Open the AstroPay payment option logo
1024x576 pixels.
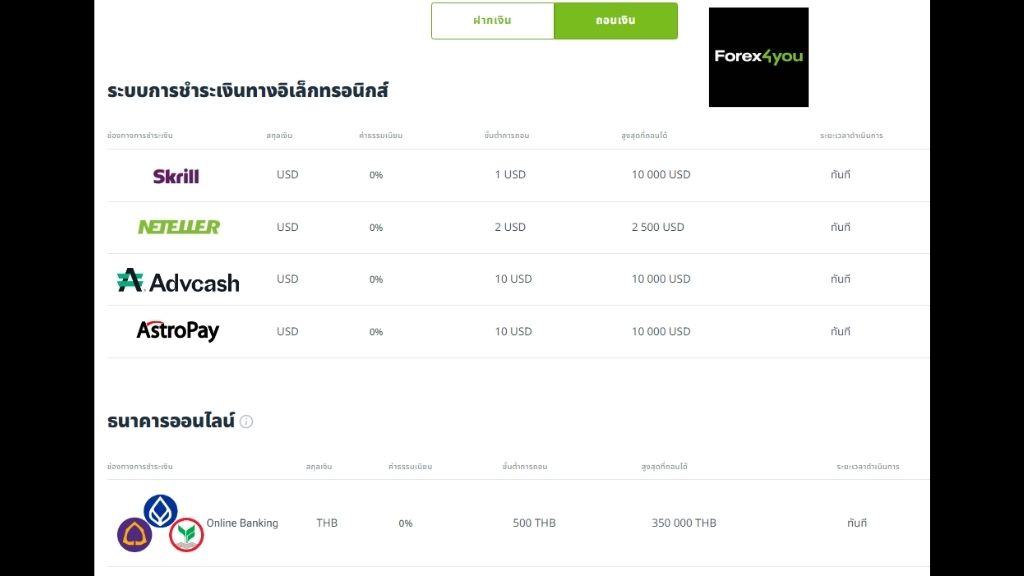click(x=178, y=331)
